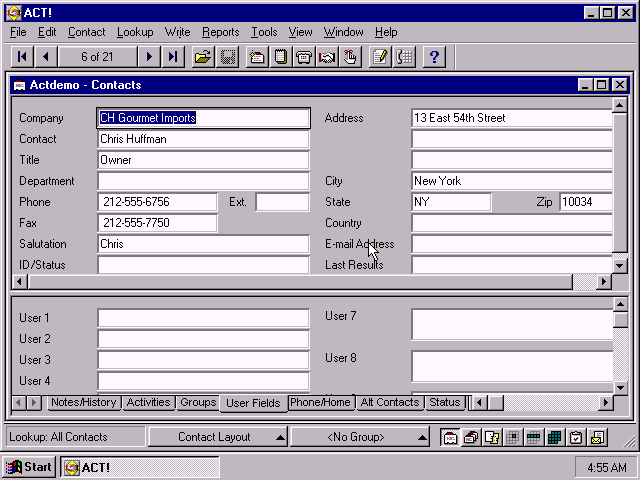Schedule a meeting with the handshake icon
Image resolution: width=640 pixels, height=480 pixels.
tap(327, 57)
